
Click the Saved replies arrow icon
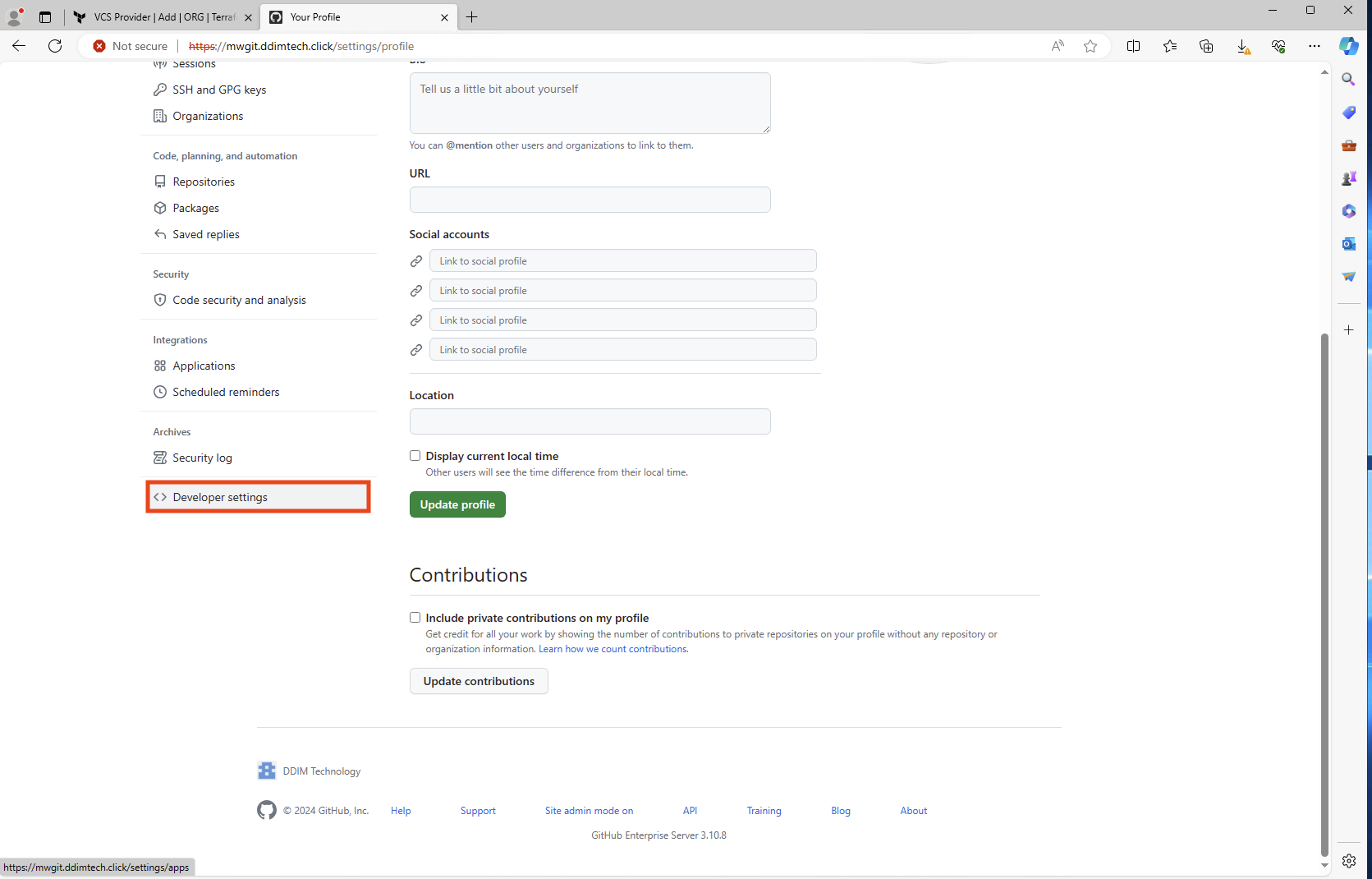pos(160,234)
